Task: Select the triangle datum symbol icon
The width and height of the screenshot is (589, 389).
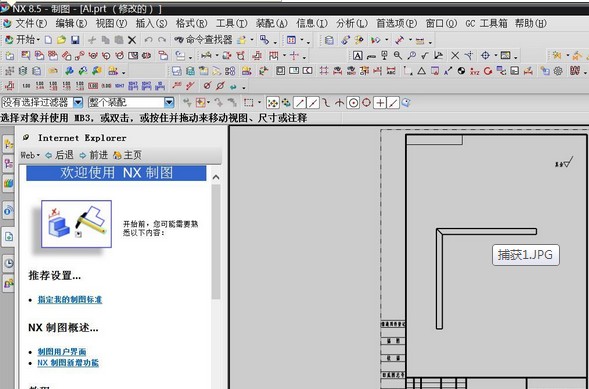Action: pos(421,71)
